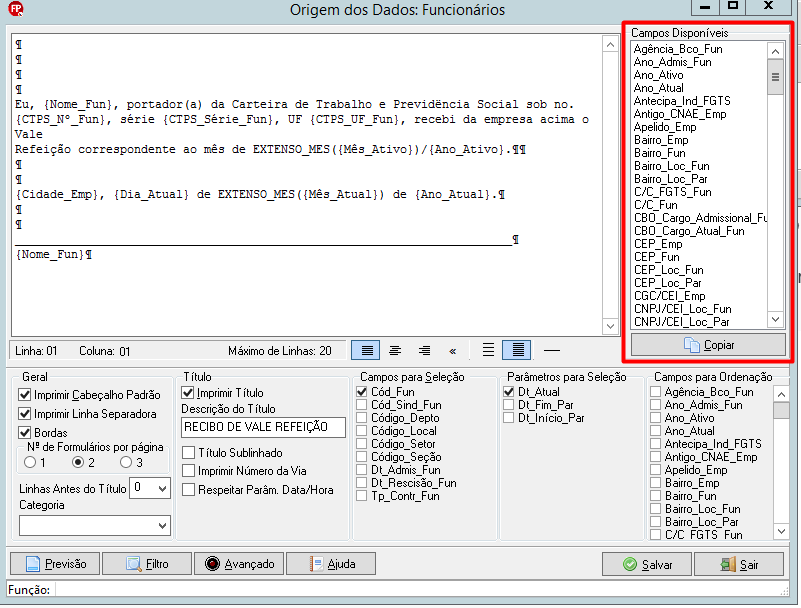The width and height of the screenshot is (801, 608).
Task: Check Bairro_Fun ordering field
Action: click(656, 496)
